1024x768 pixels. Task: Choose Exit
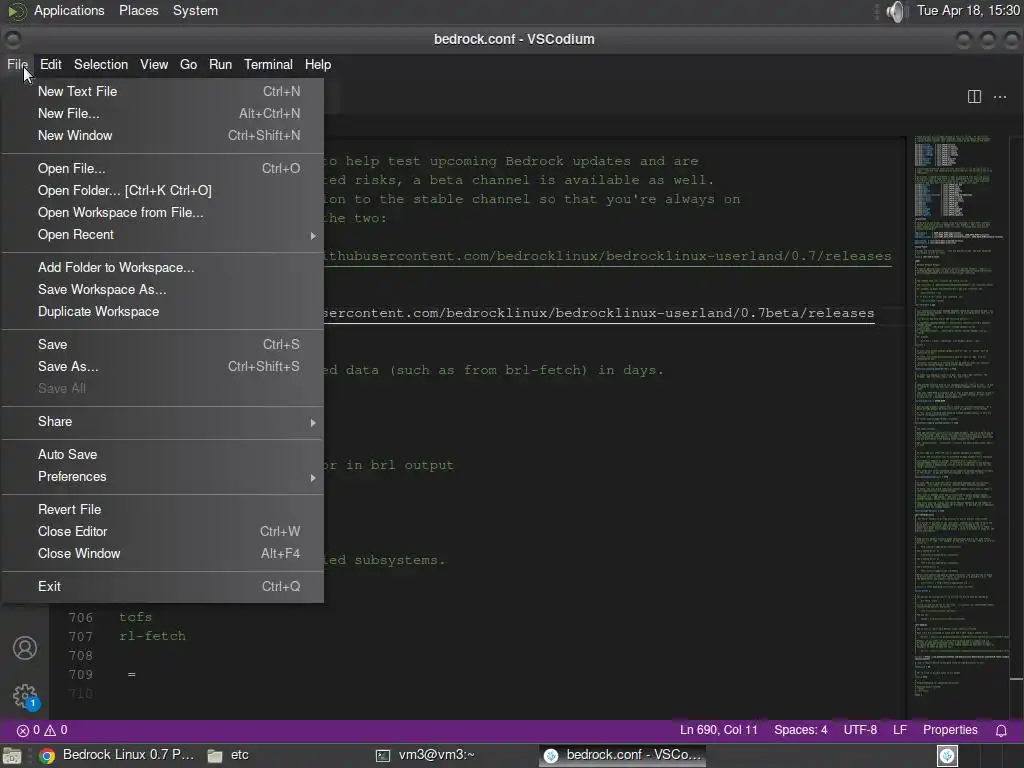pyautogui.click(x=163, y=586)
